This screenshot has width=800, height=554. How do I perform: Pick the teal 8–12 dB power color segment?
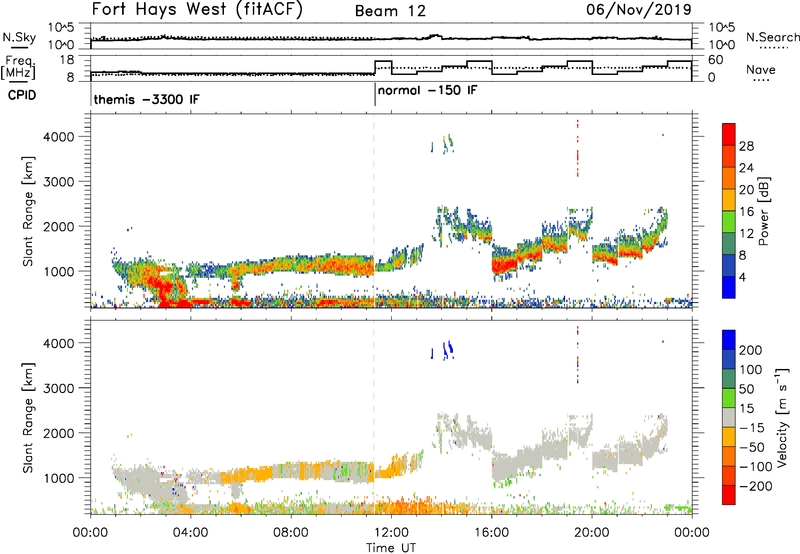tap(729, 244)
